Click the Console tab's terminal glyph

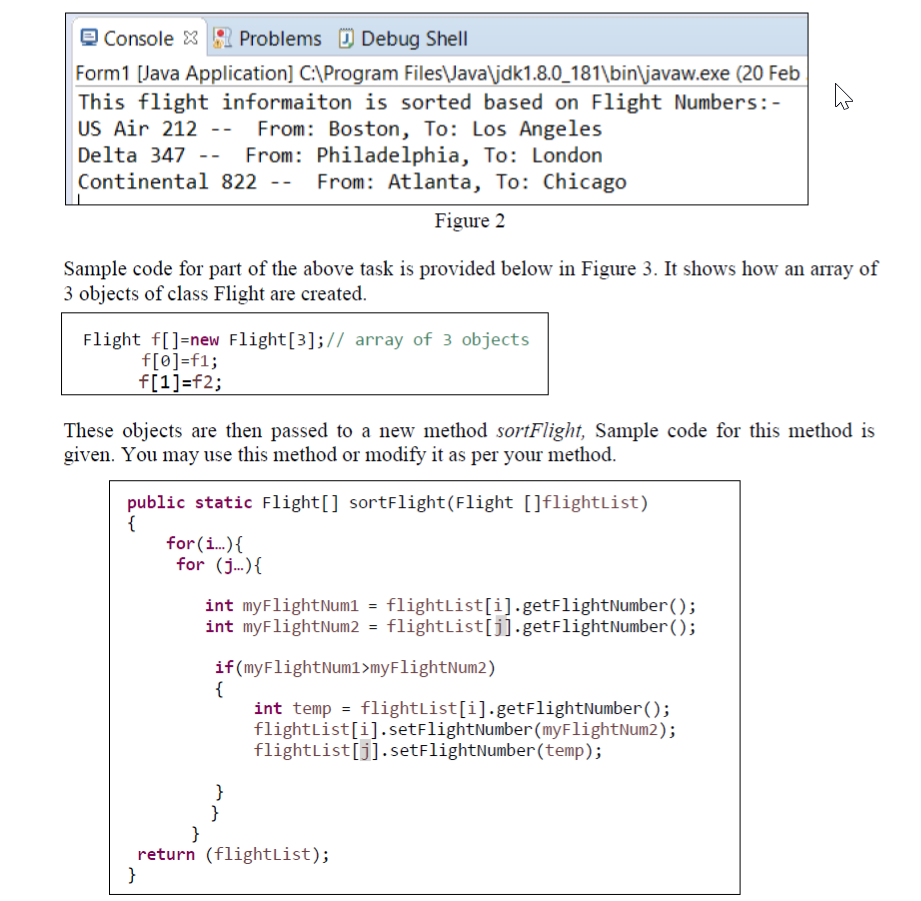pos(87,38)
